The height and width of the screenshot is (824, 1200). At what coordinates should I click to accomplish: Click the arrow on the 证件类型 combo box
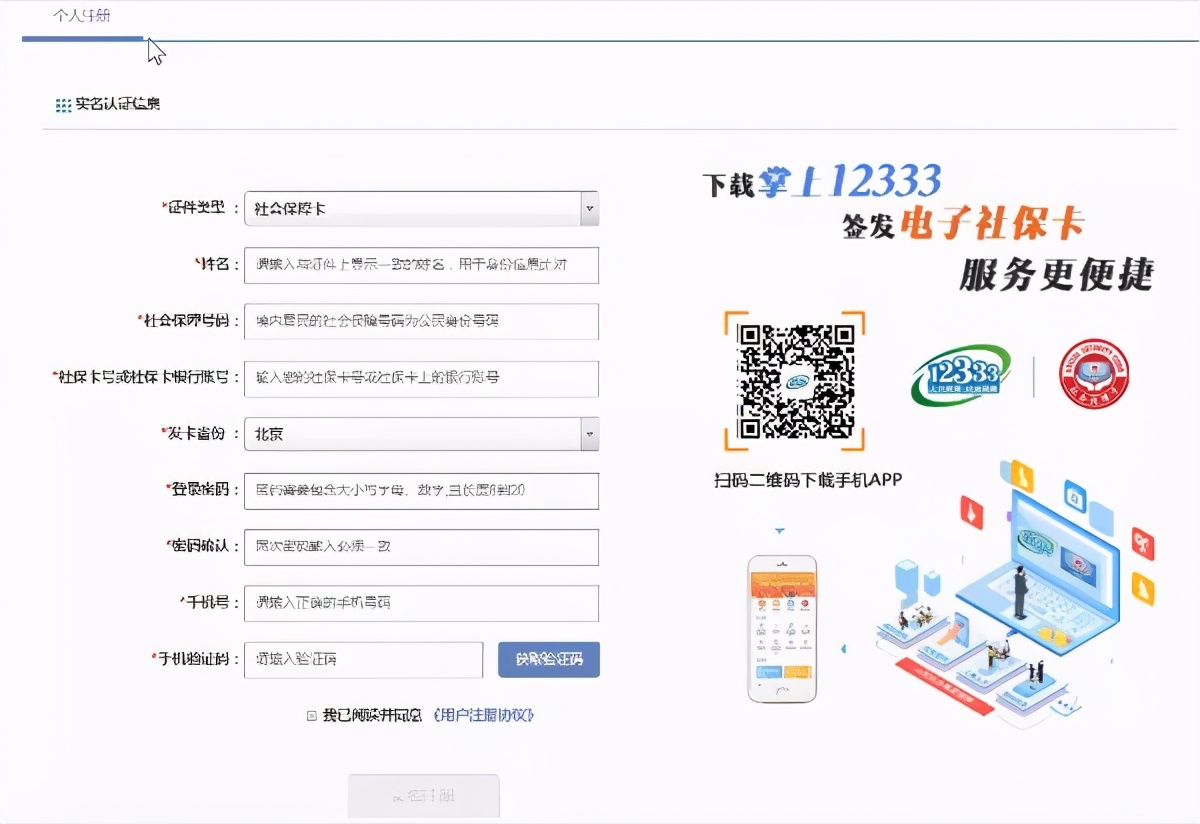[x=589, y=209]
